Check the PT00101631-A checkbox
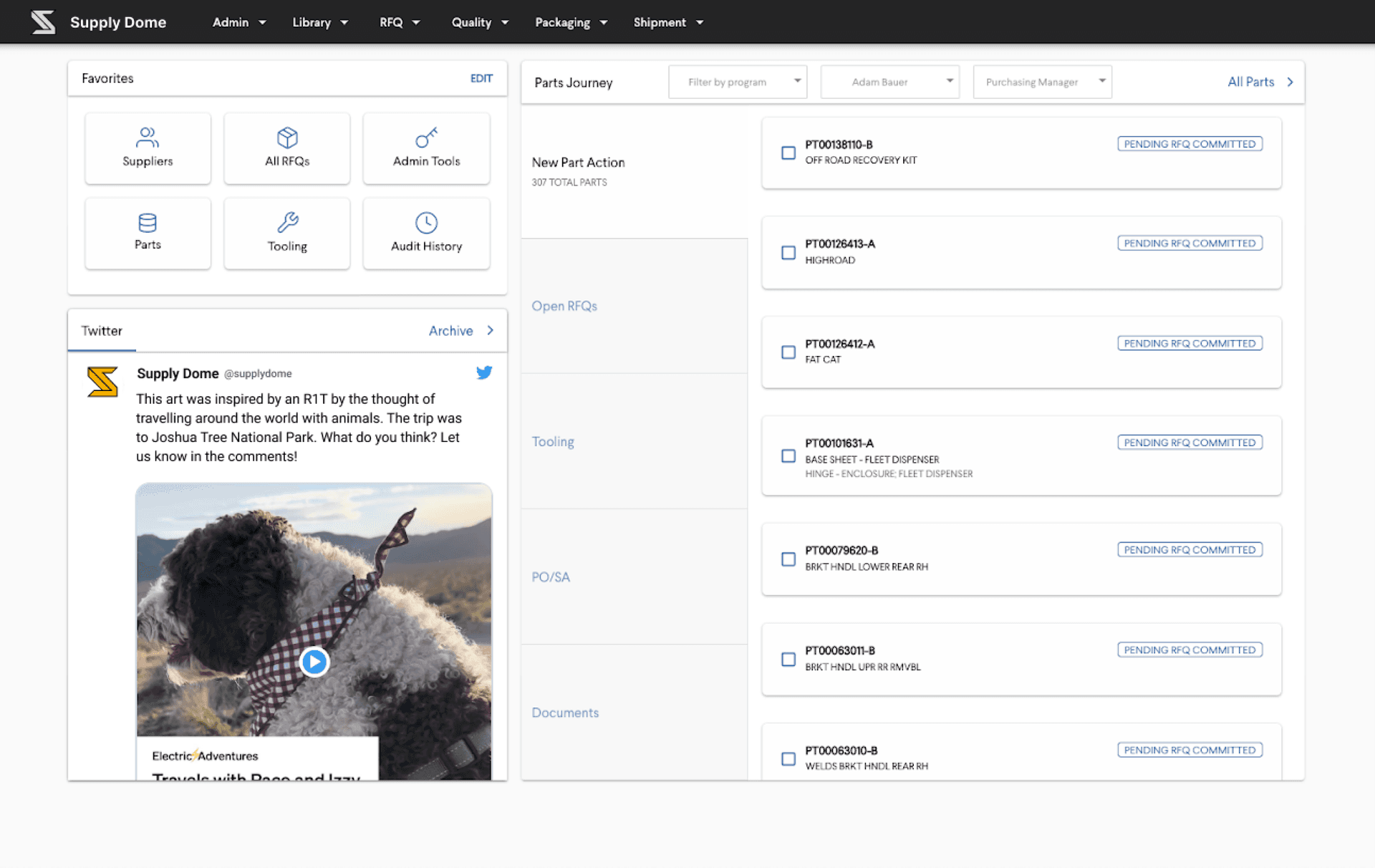The image size is (1375, 868). [788, 456]
